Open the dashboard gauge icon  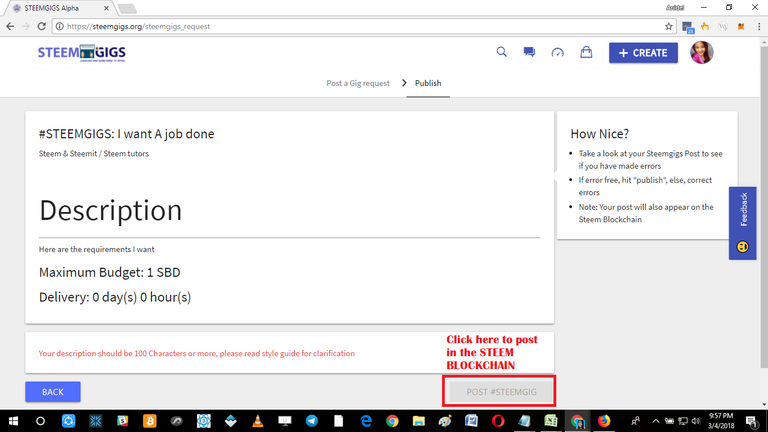(x=557, y=52)
